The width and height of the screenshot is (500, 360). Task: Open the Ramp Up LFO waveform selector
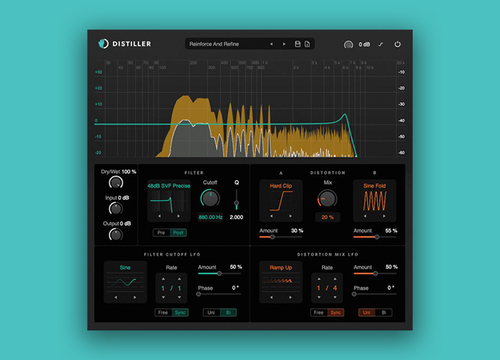point(281,267)
